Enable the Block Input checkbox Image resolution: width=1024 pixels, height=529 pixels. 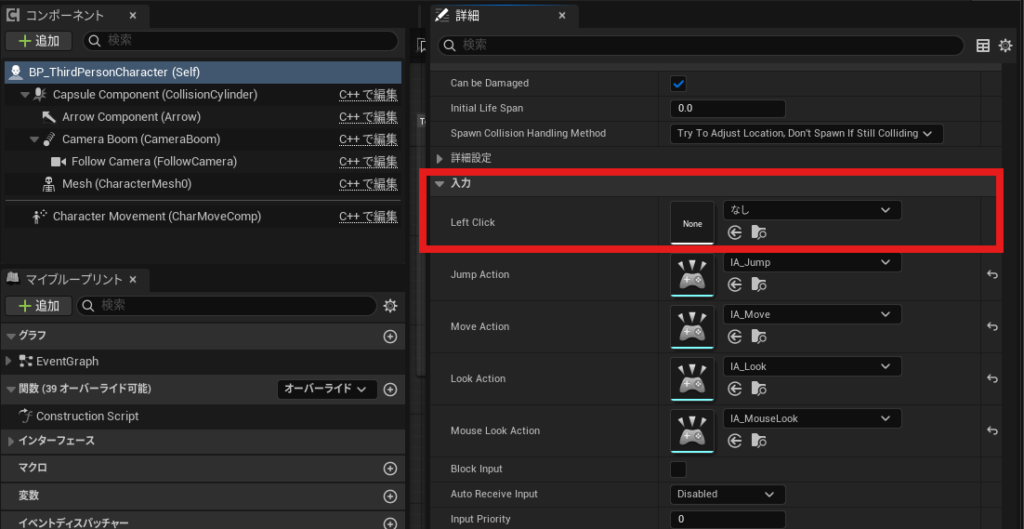pyautogui.click(x=679, y=469)
